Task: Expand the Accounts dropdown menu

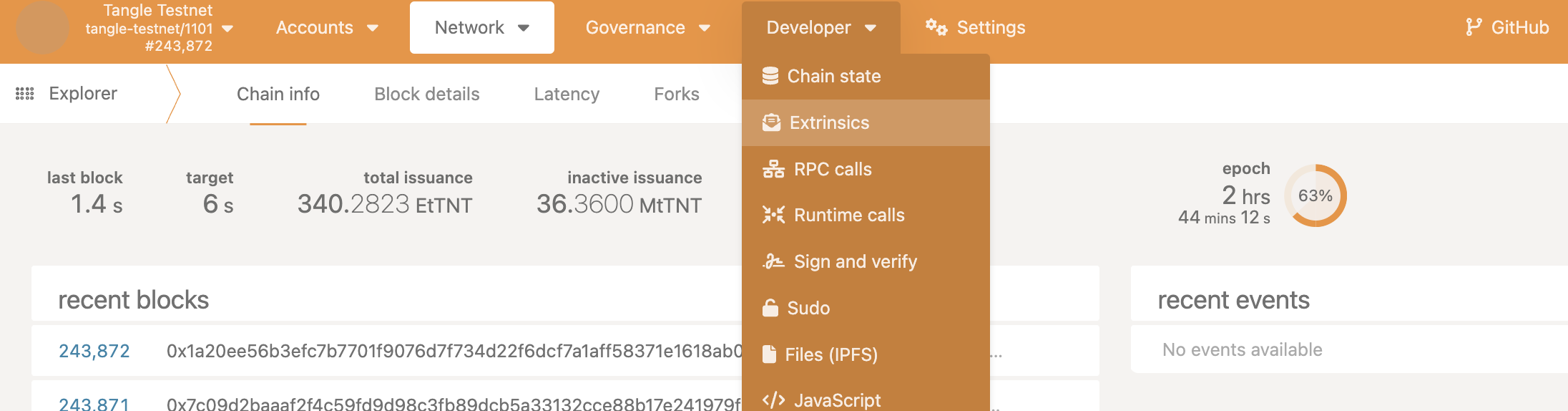Action: click(326, 27)
